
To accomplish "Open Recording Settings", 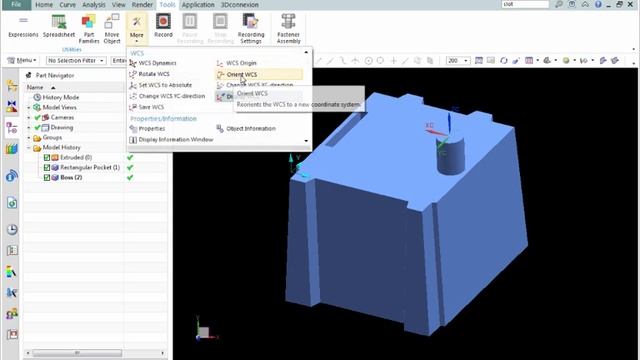I will point(251,29).
